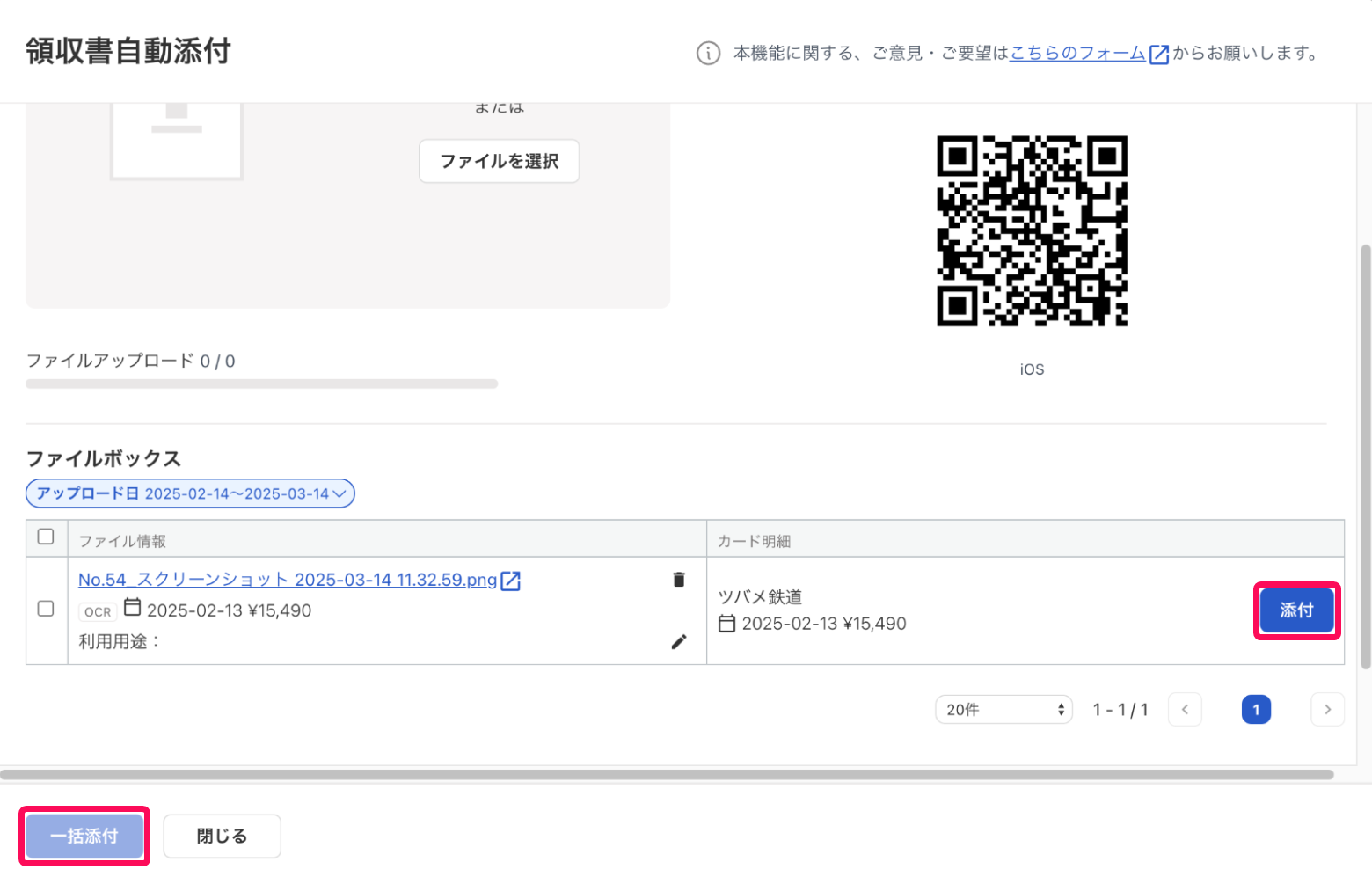Click the 閉じる button
Screen dimensions: 1372x884
222,837
